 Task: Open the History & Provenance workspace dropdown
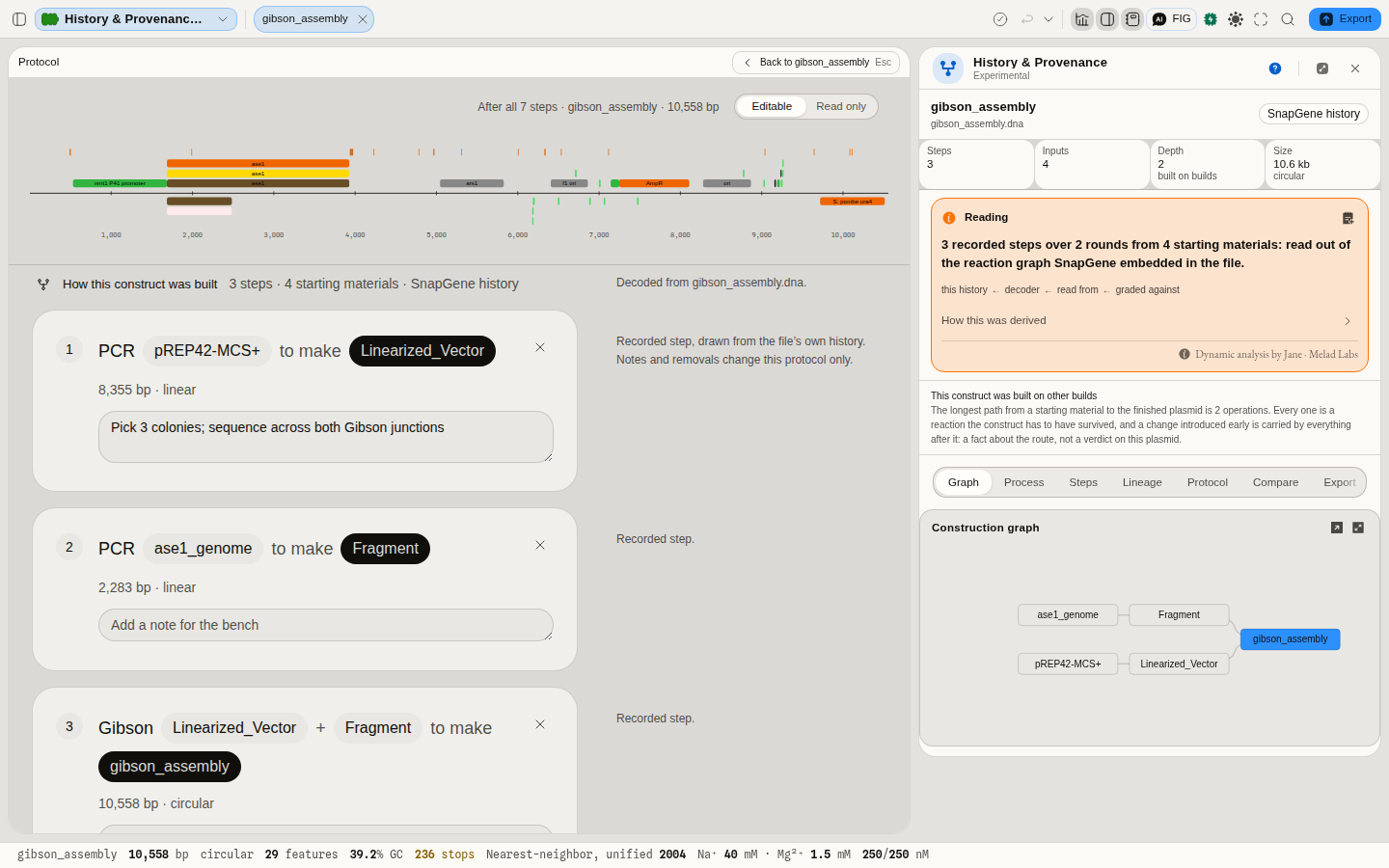pyautogui.click(x=136, y=19)
